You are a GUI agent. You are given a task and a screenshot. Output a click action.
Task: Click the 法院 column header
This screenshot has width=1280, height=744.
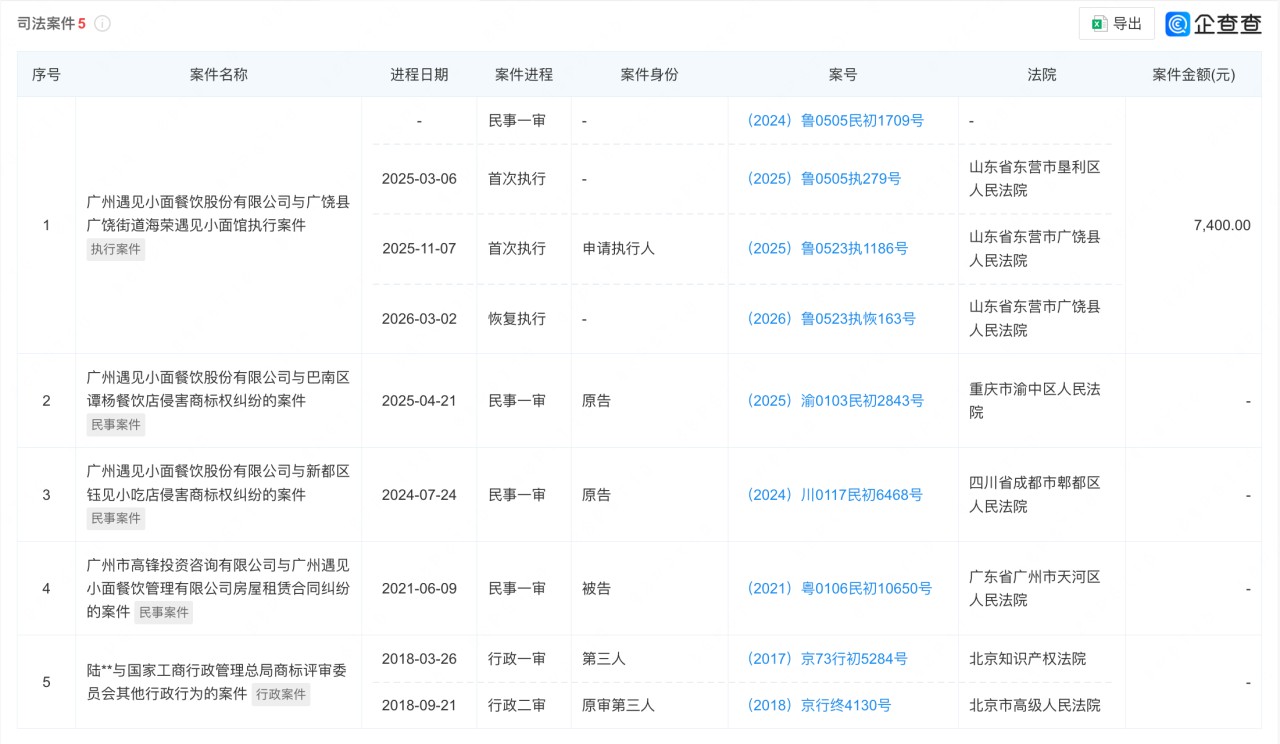pos(1042,74)
